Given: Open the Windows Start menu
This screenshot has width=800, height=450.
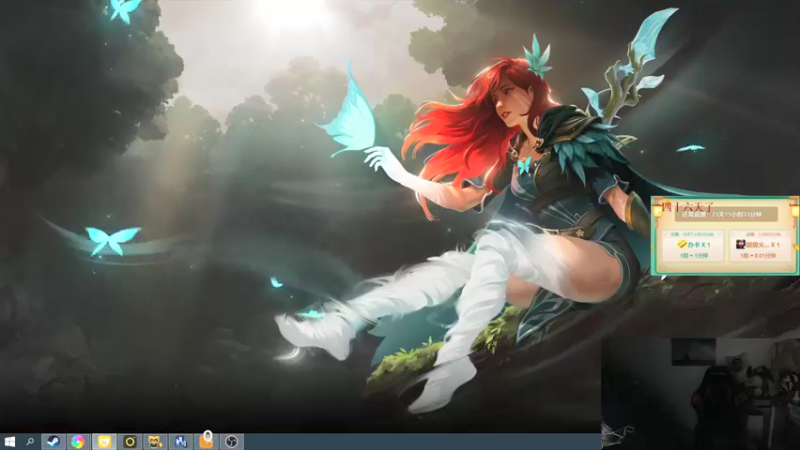Looking at the screenshot, I should pos(9,441).
